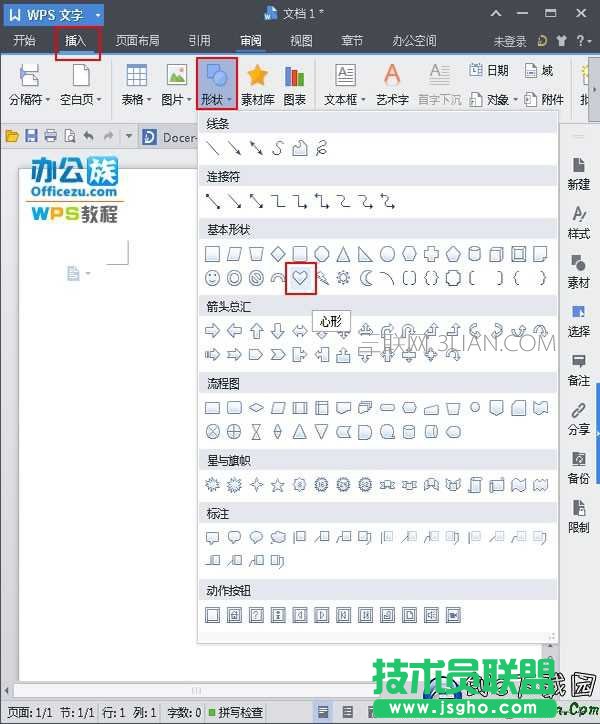The image size is (600, 724).
Task: Choose the rectangular callout shape
Action: [212, 537]
